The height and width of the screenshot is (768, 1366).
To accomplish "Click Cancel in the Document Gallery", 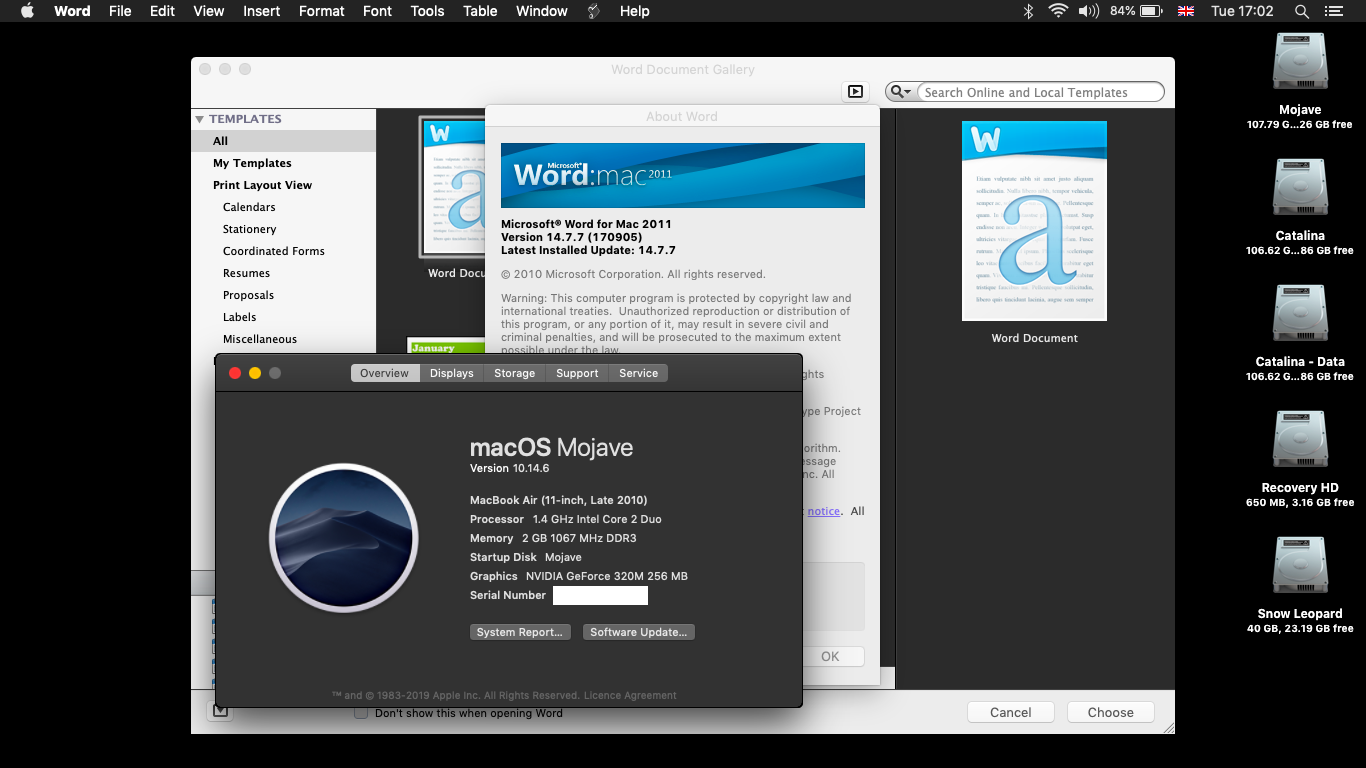I will (x=1010, y=712).
